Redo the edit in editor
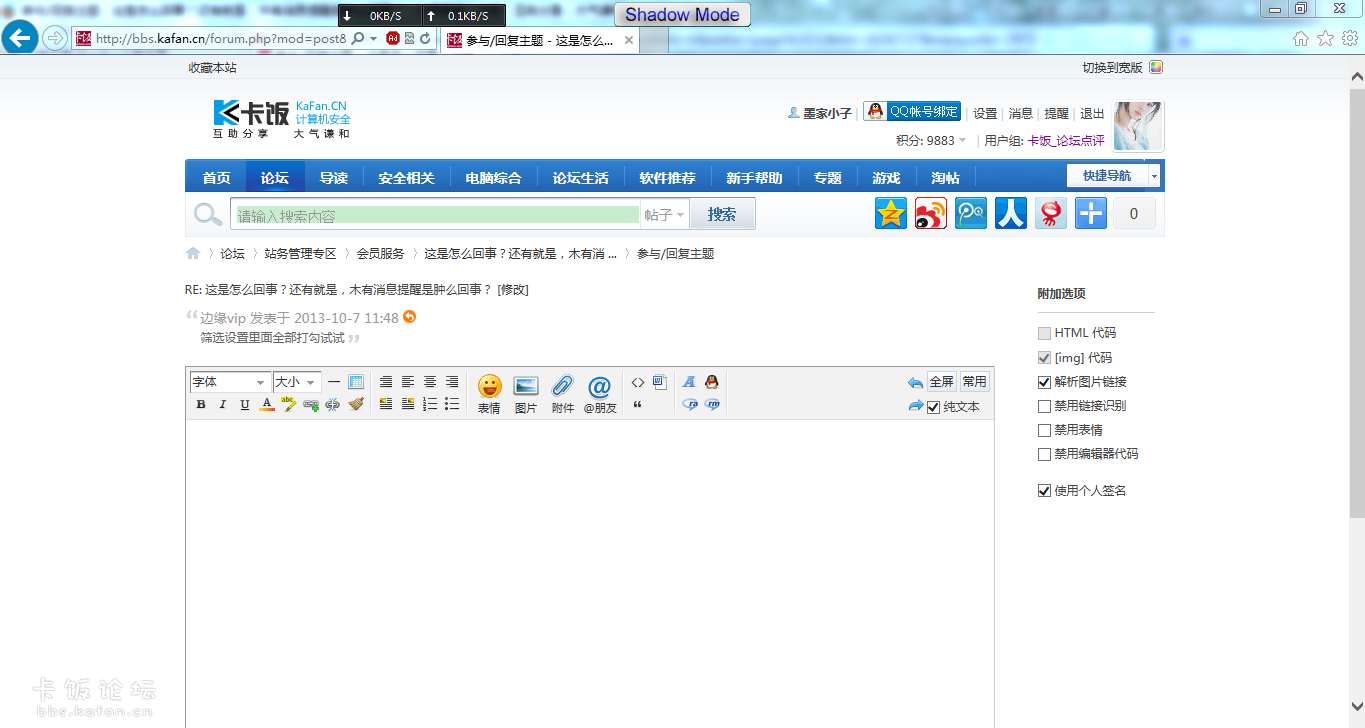Image resolution: width=1365 pixels, height=728 pixels. (x=915, y=405)
